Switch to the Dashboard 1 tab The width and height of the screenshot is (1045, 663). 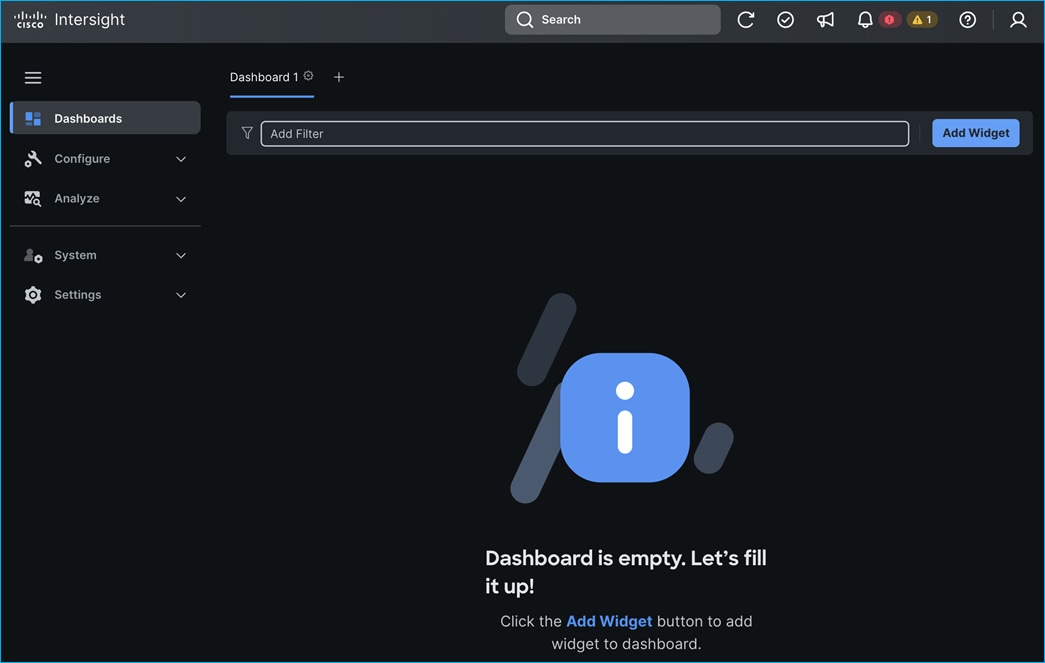(264, 77)
